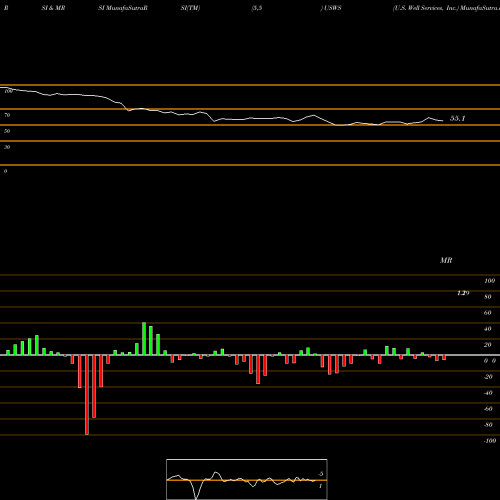
Task: Click the MR axis label 100 on right
Action: (490, 281)
